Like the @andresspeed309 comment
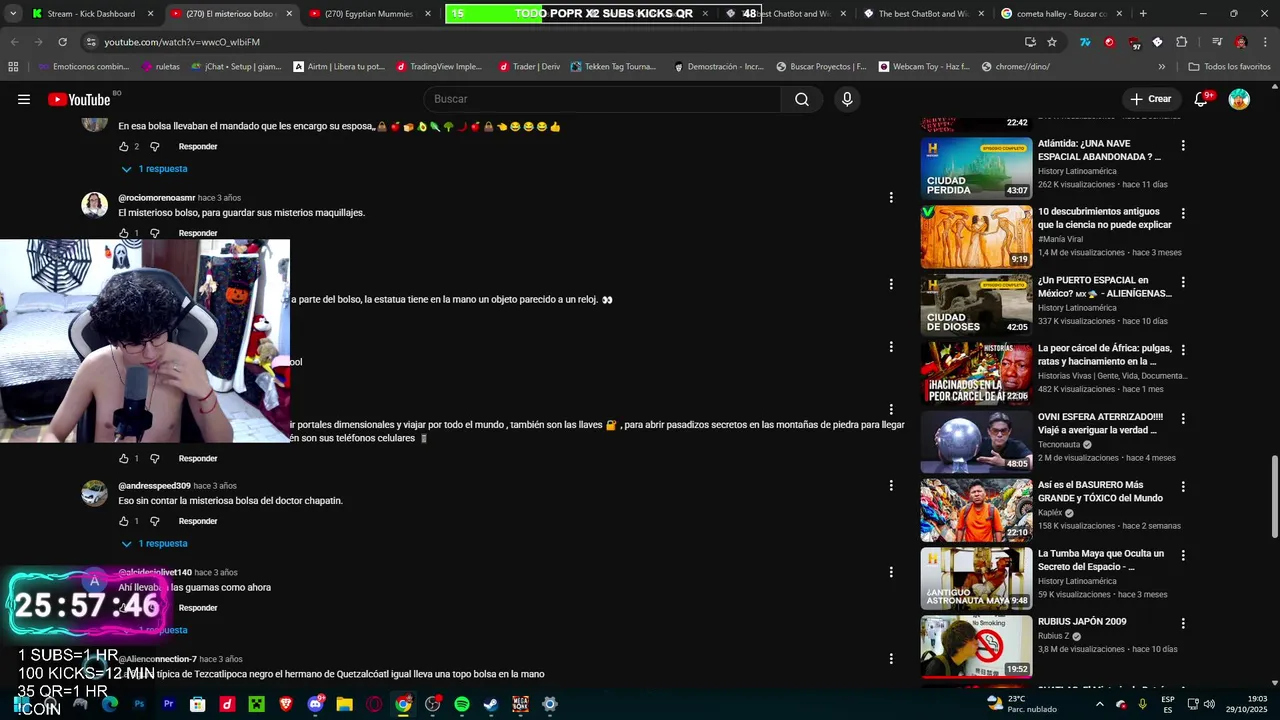The width and height of the screenshot is (1280, 720). point(124,521)
